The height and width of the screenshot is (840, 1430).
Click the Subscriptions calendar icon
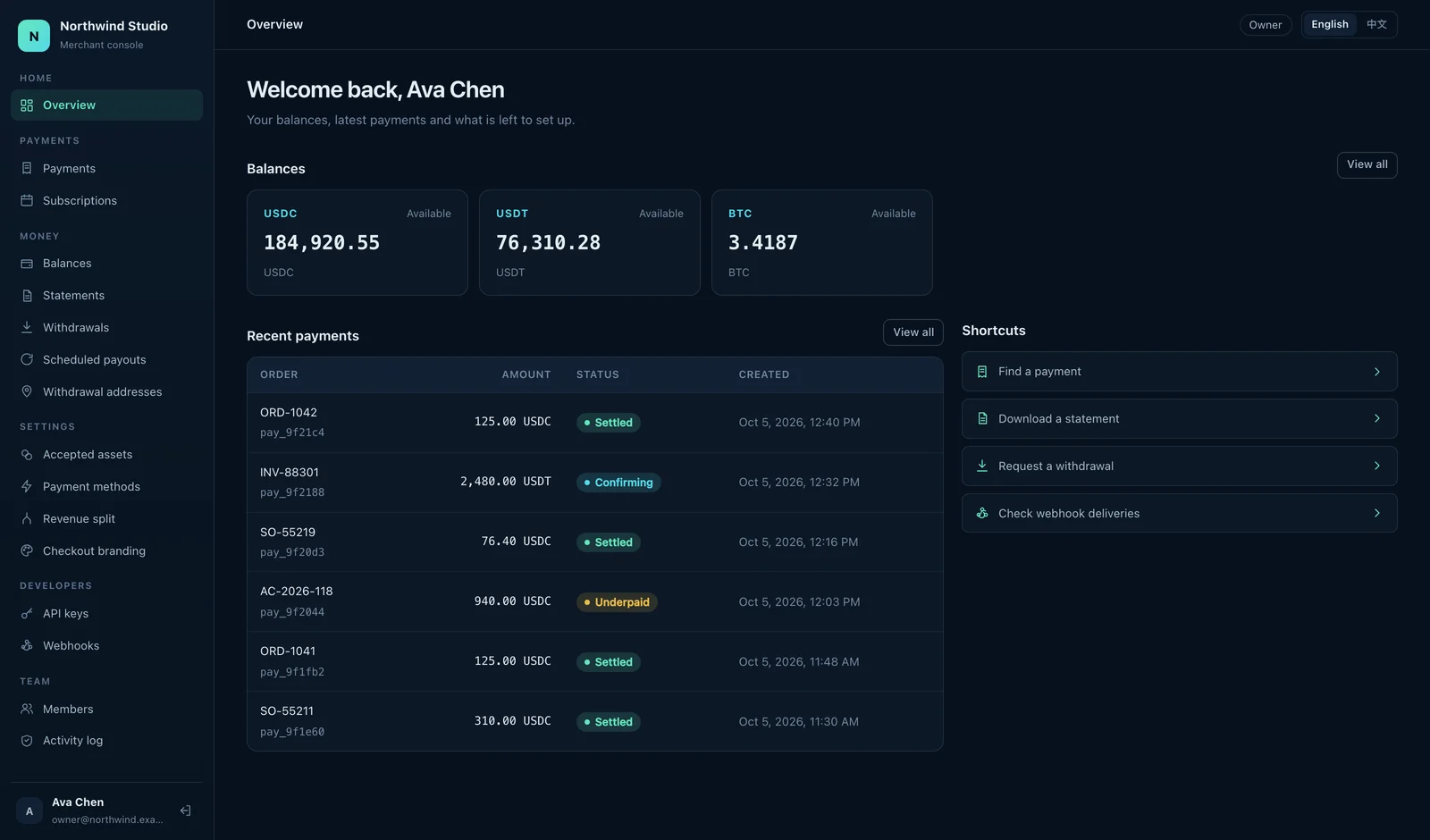[27, 201]
